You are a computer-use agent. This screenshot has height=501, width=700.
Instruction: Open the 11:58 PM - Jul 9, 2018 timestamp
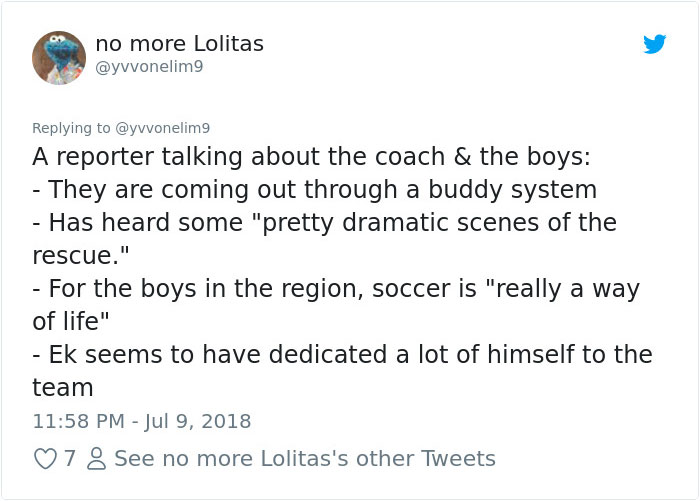click(x=141, y=421)
